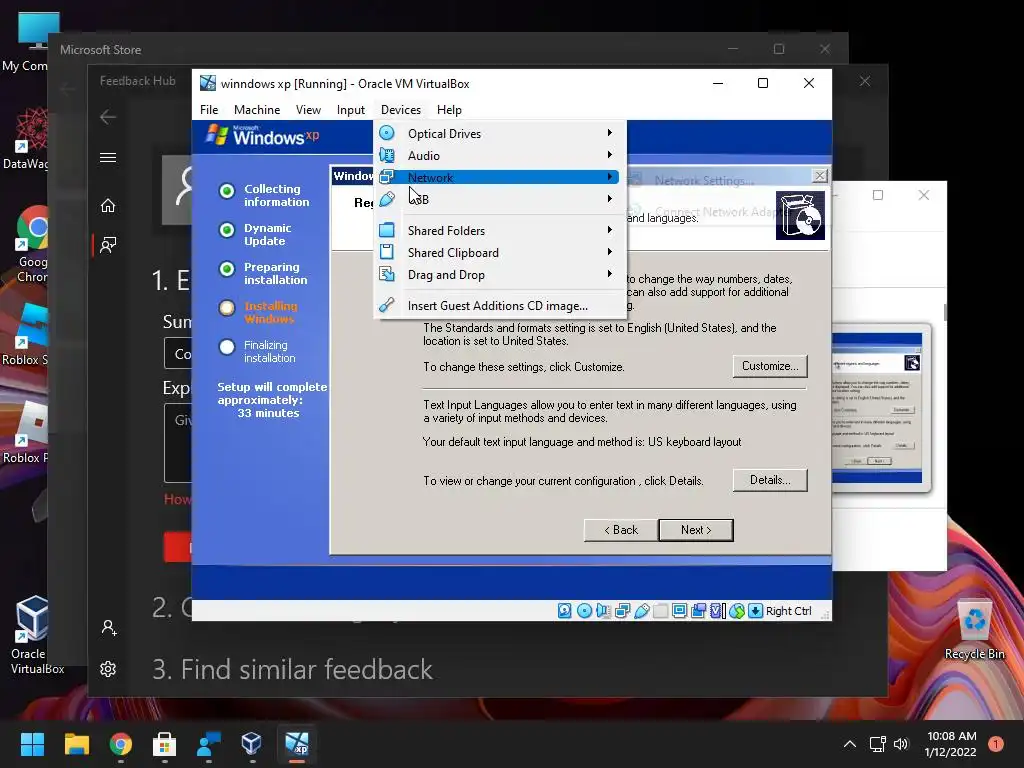Screen dimensions: 1024x768
Task: Click the mouse integration status icon
Action: coord(737,611)
